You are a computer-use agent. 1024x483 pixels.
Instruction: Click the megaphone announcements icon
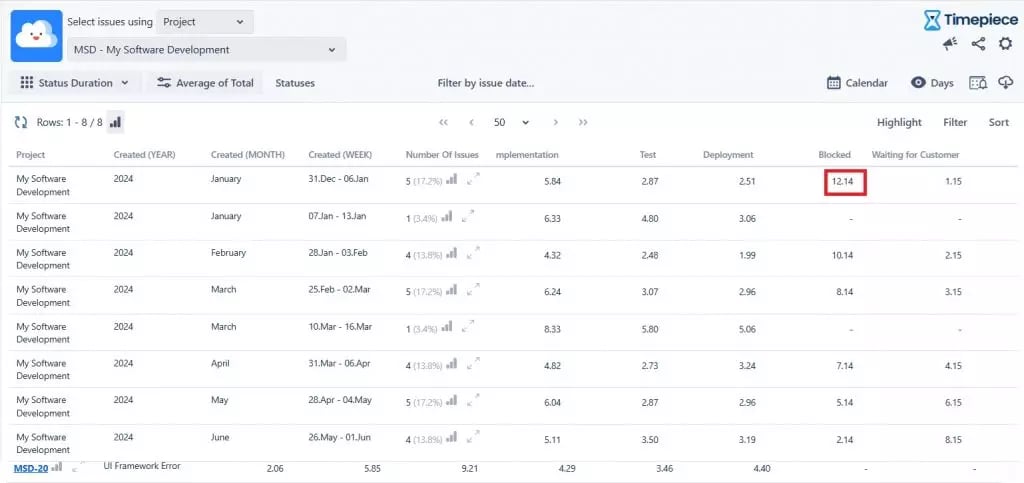(950, 44)
